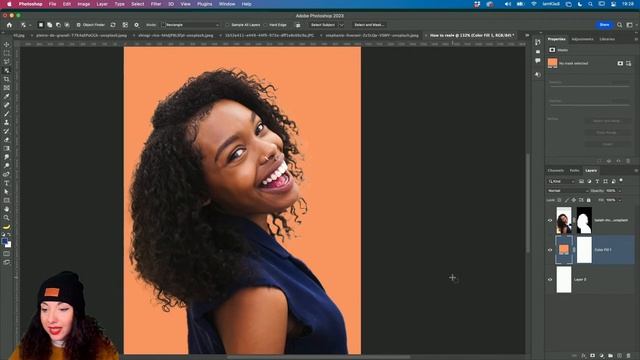Switch to the Adjustments tab
640x360 pixels.
[582, 39]
